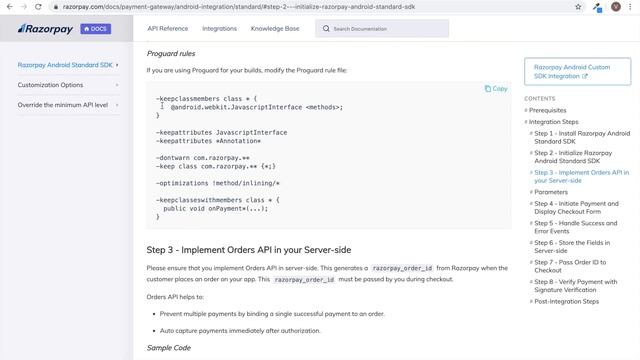Go to Step 1 - Install Razorpay Android Standard SDK
Image resolution: width=640 pixels, height=360 pixels.
point(582,137)
